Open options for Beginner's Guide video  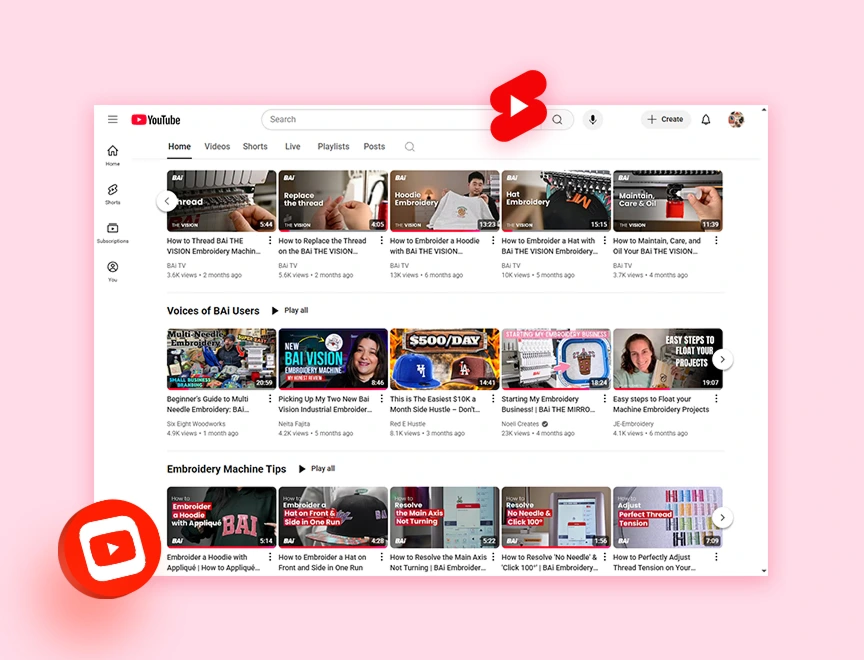pyautogui.click(x=270, y=398)
